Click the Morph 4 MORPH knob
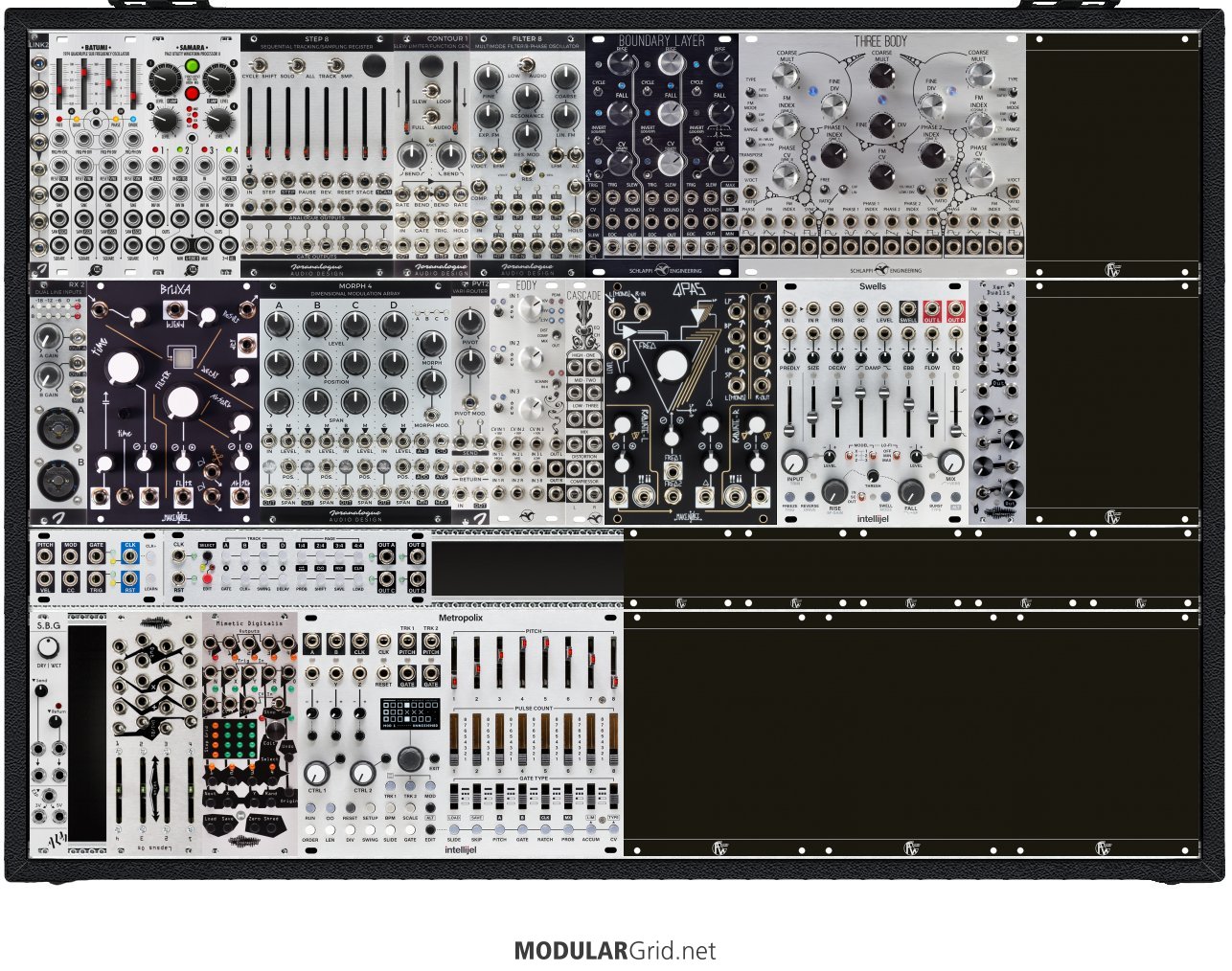 point(431,345)
